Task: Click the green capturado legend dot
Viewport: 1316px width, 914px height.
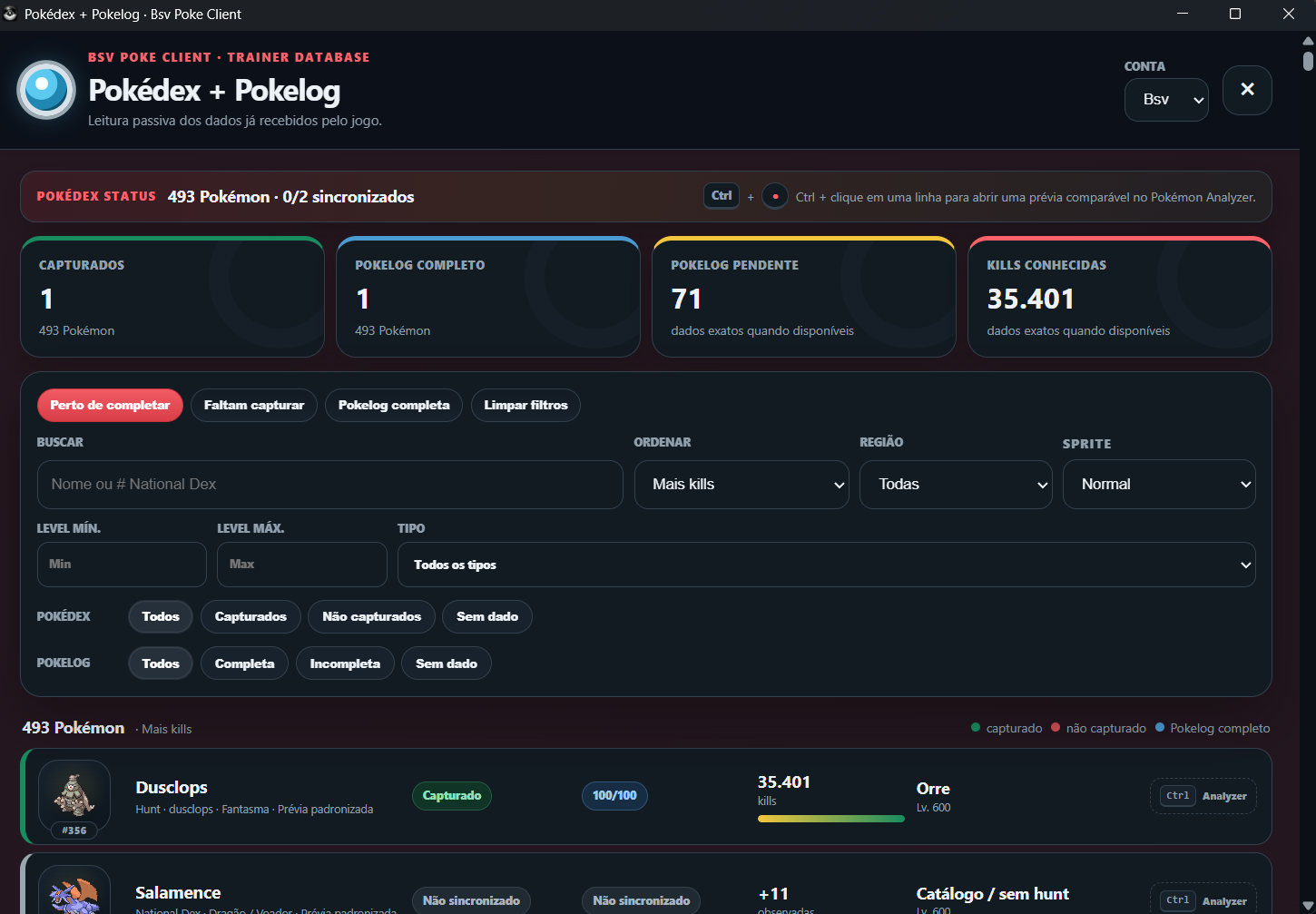Action: (976, 727)
